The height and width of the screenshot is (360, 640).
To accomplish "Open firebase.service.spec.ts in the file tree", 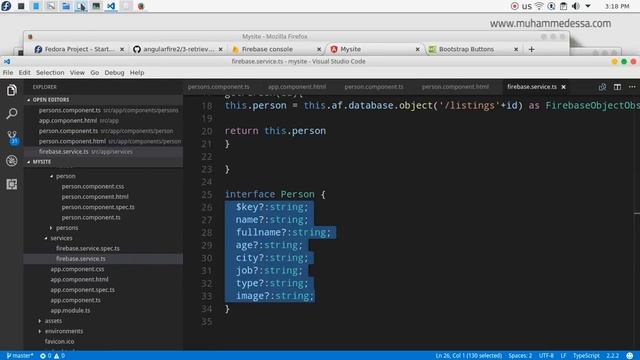I will pos(88,248).
